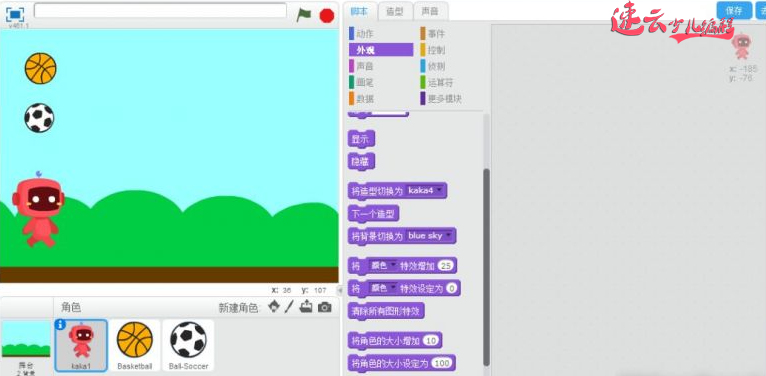Click the 0 value in 特效设定为 block
Viewport: 766px width, 376px height.
(451, 289)
